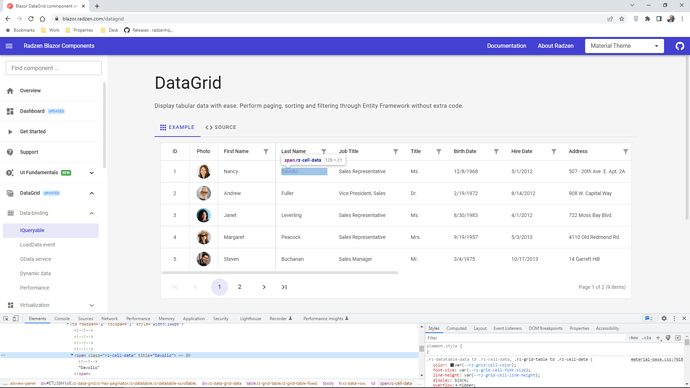This screenshot has height=388, width=690.
Task: Click the Birth Date column filter icon
Action: coord(496,151)
